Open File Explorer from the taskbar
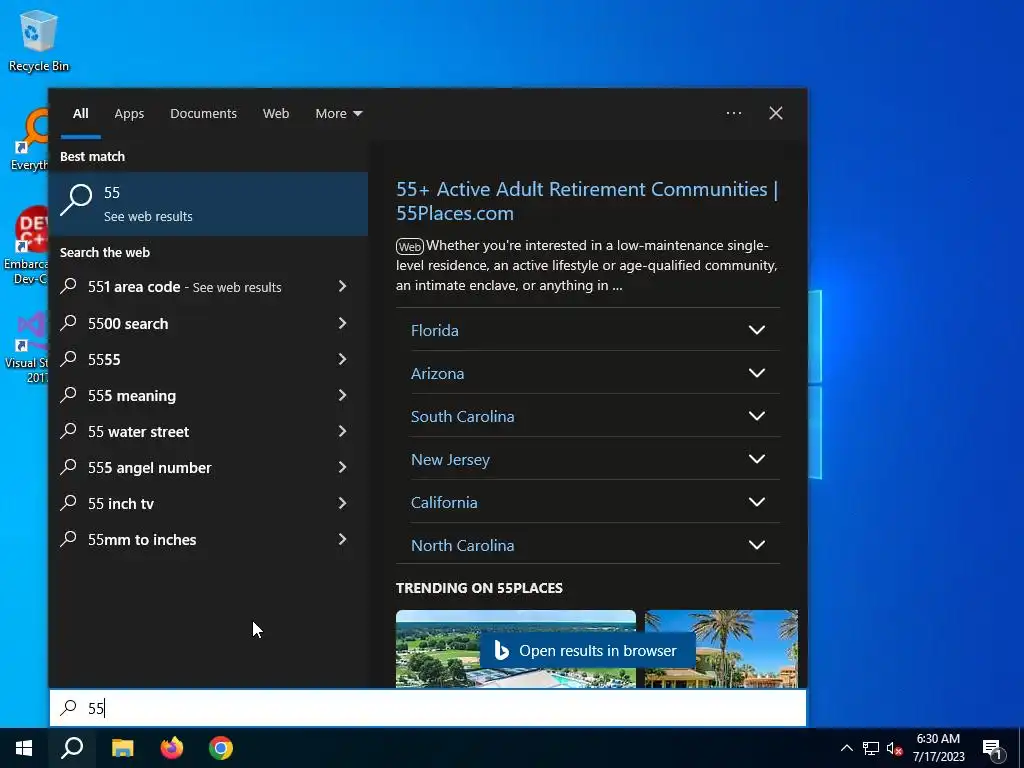The width and height of the screenshot is (1024, 768). pos(122,748)
